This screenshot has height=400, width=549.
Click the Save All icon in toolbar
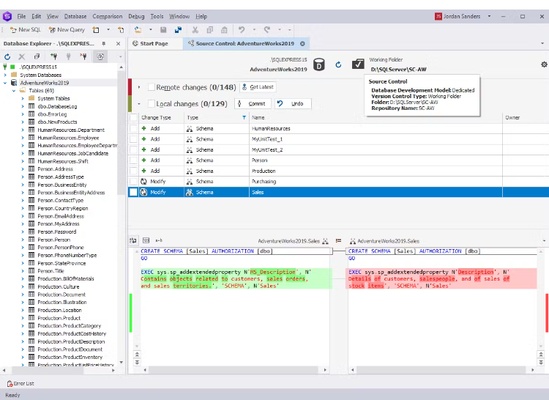[x=178, y=30]
